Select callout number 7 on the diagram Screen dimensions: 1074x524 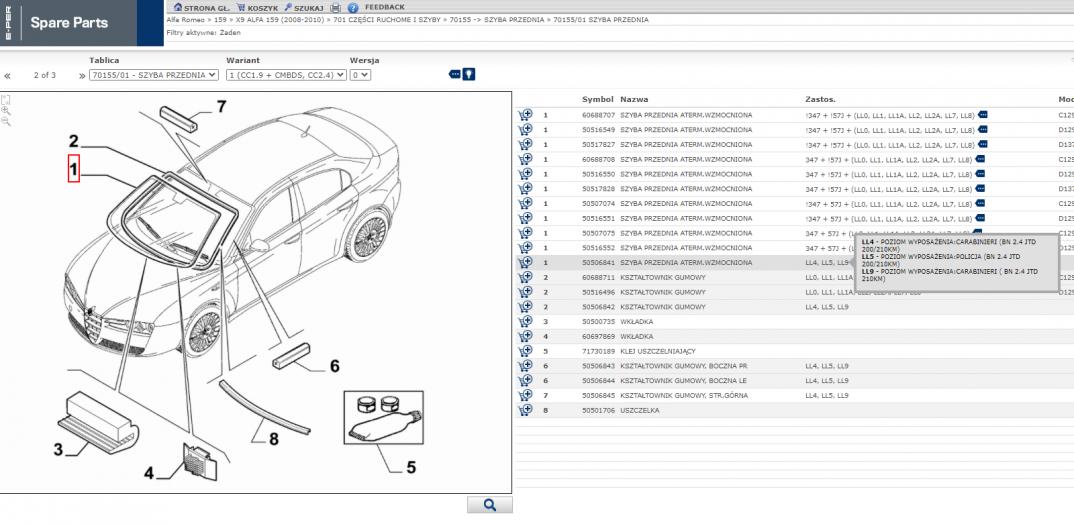[221, 106]
